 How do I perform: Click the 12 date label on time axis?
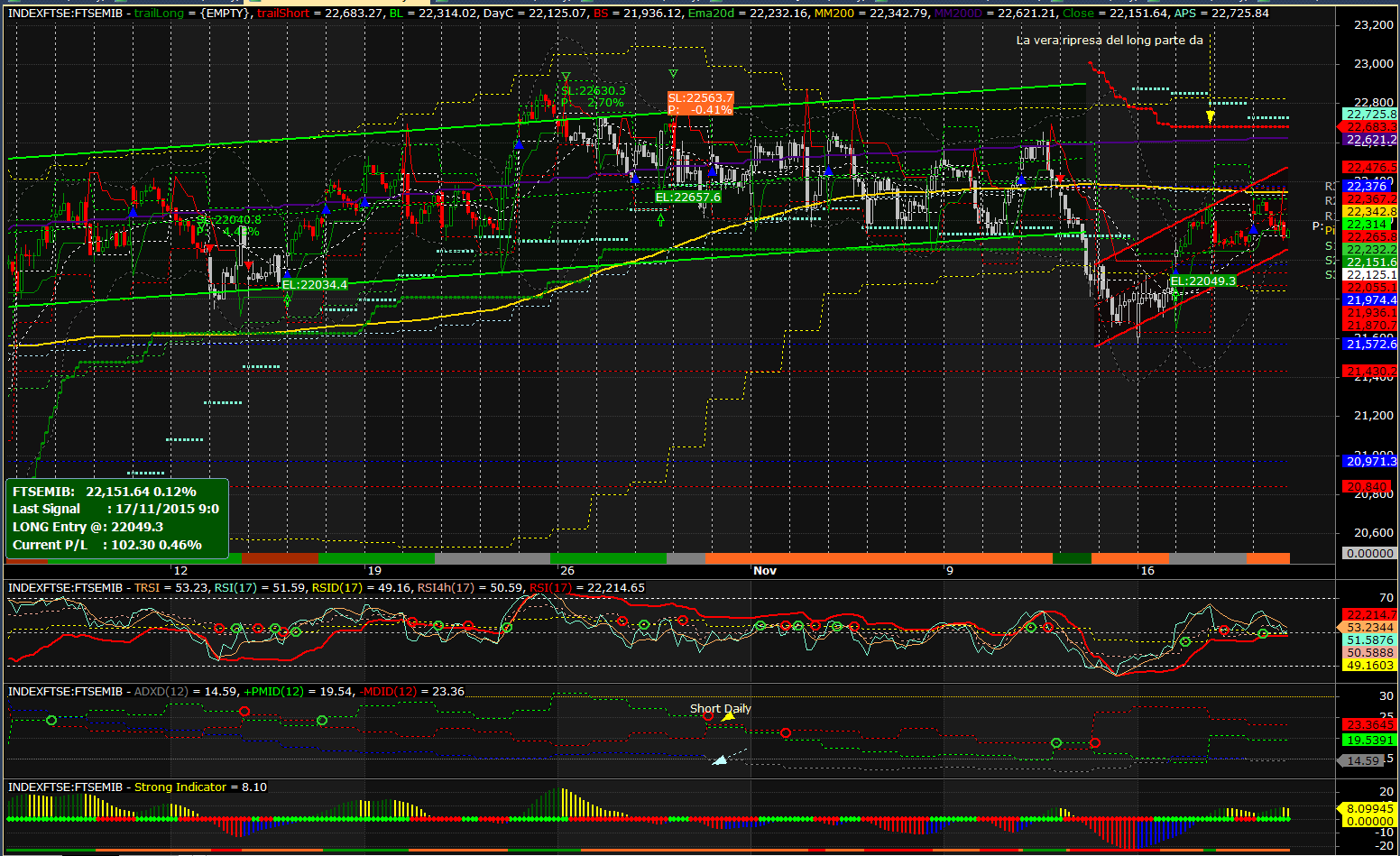pyautogui.click(x=180, y=570)
